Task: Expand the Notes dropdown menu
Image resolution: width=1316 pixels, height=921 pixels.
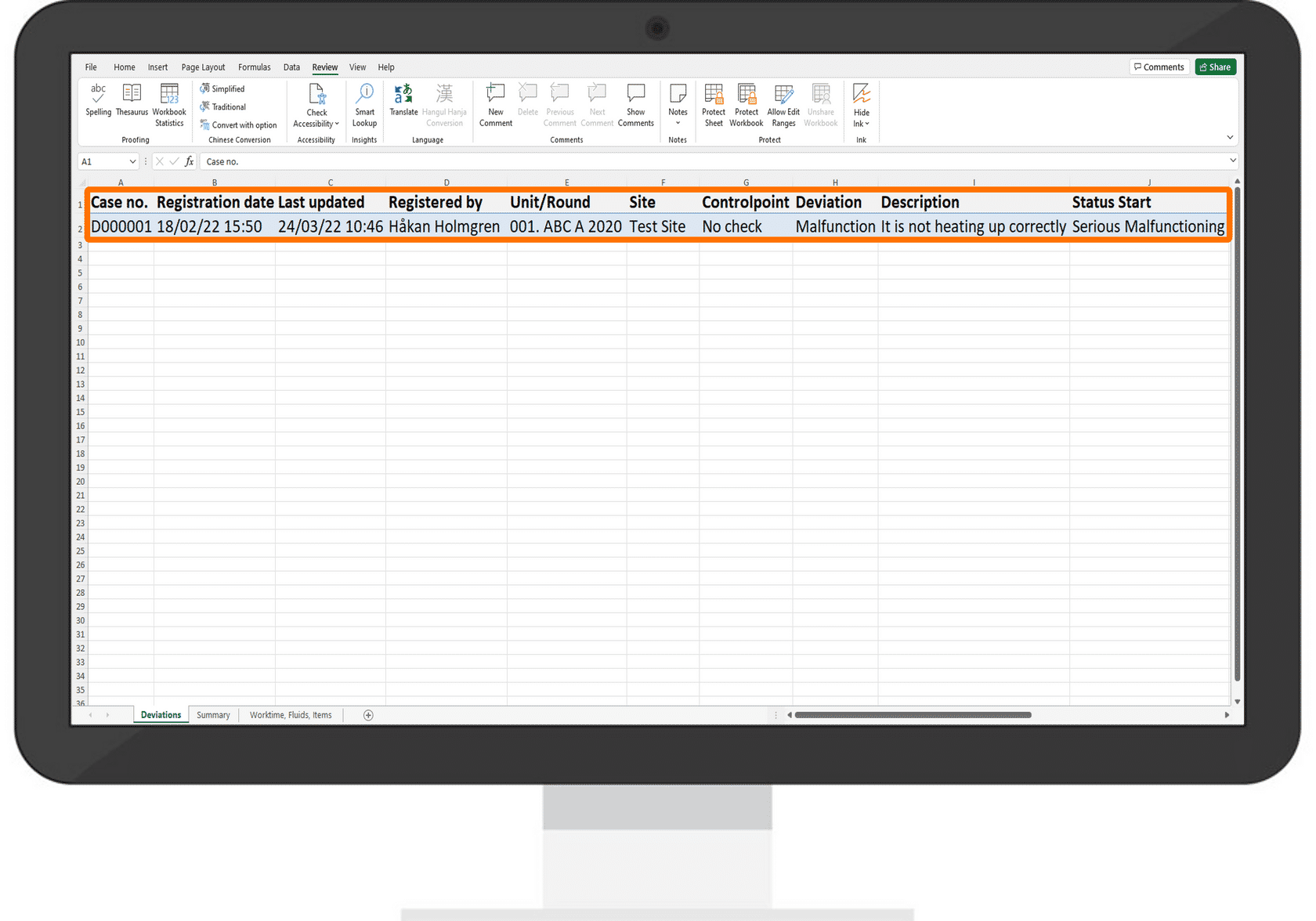Action: [678, 123]
